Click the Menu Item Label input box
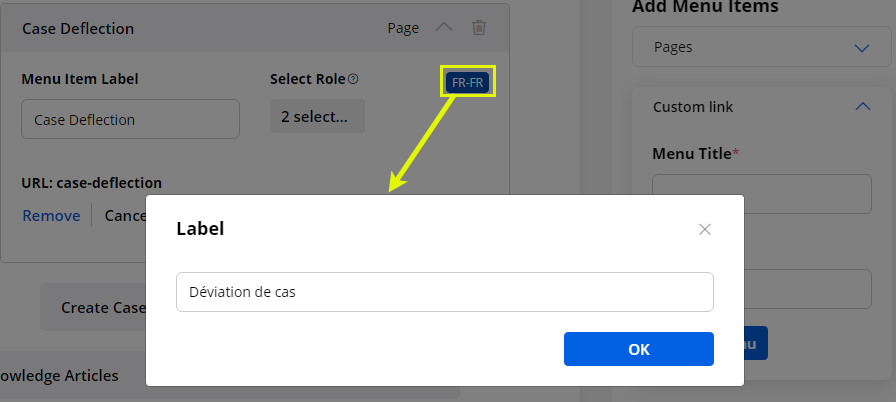The height and width of the screenshot is (402, 896). (x=130, y=119)
